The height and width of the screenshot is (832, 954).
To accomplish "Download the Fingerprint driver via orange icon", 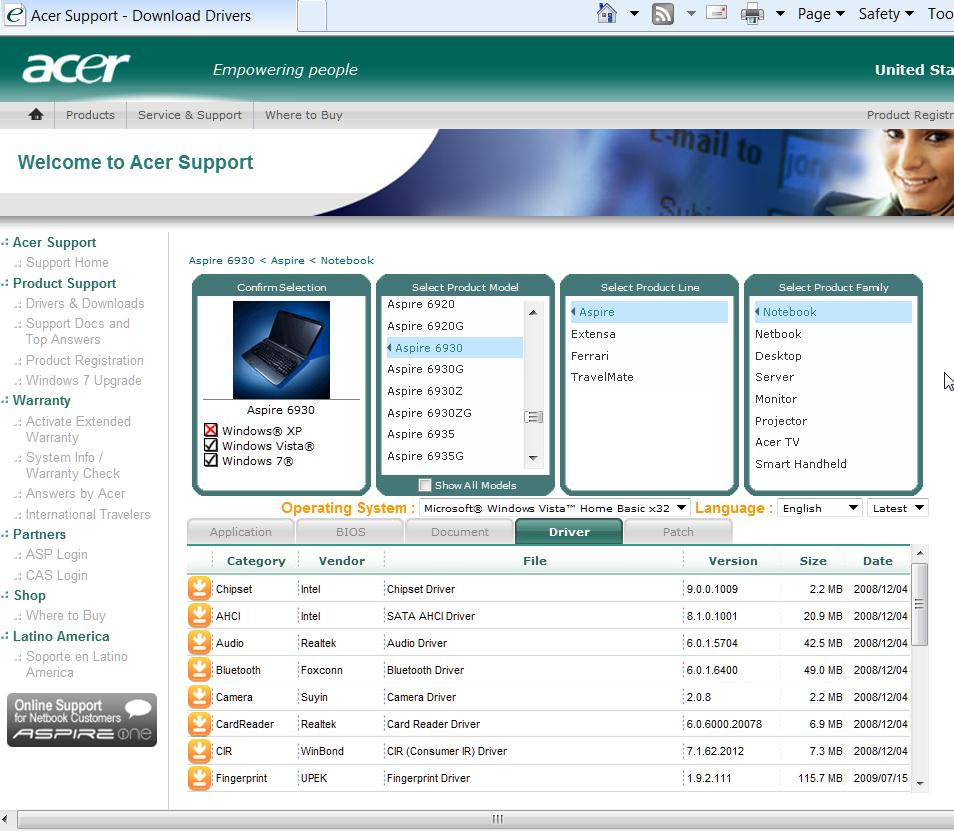I will pos(199,777).
